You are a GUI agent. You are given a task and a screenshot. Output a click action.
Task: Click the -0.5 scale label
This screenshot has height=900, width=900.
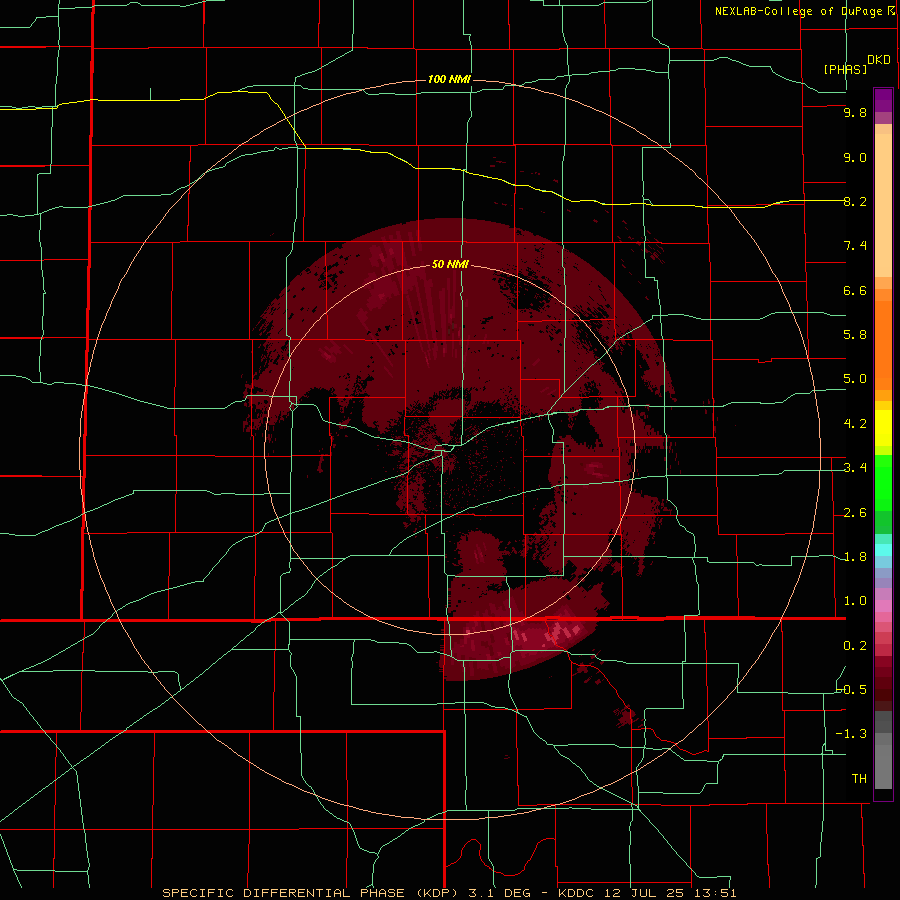click(852, 690)
